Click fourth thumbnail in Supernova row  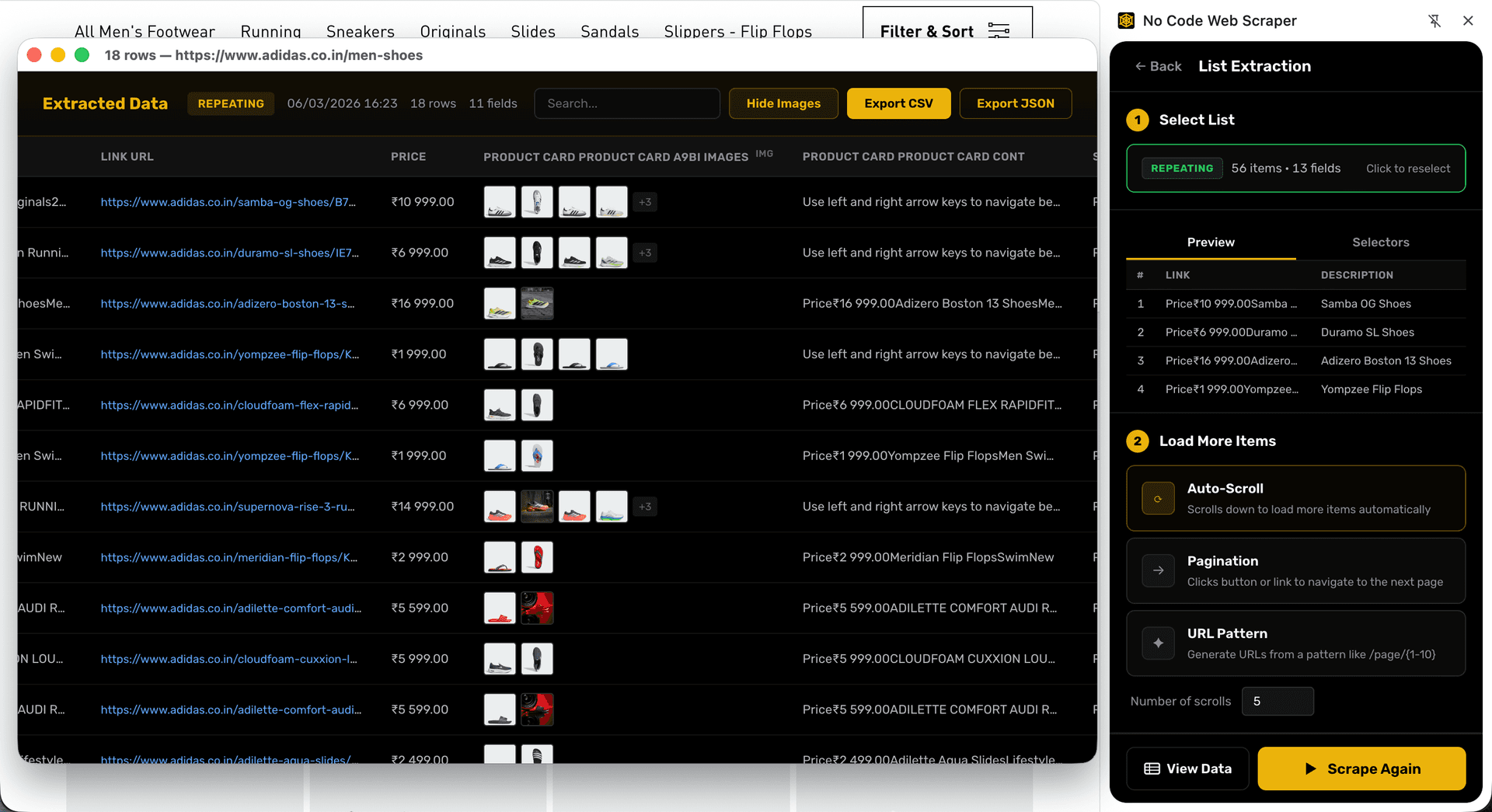coord(612,507)
